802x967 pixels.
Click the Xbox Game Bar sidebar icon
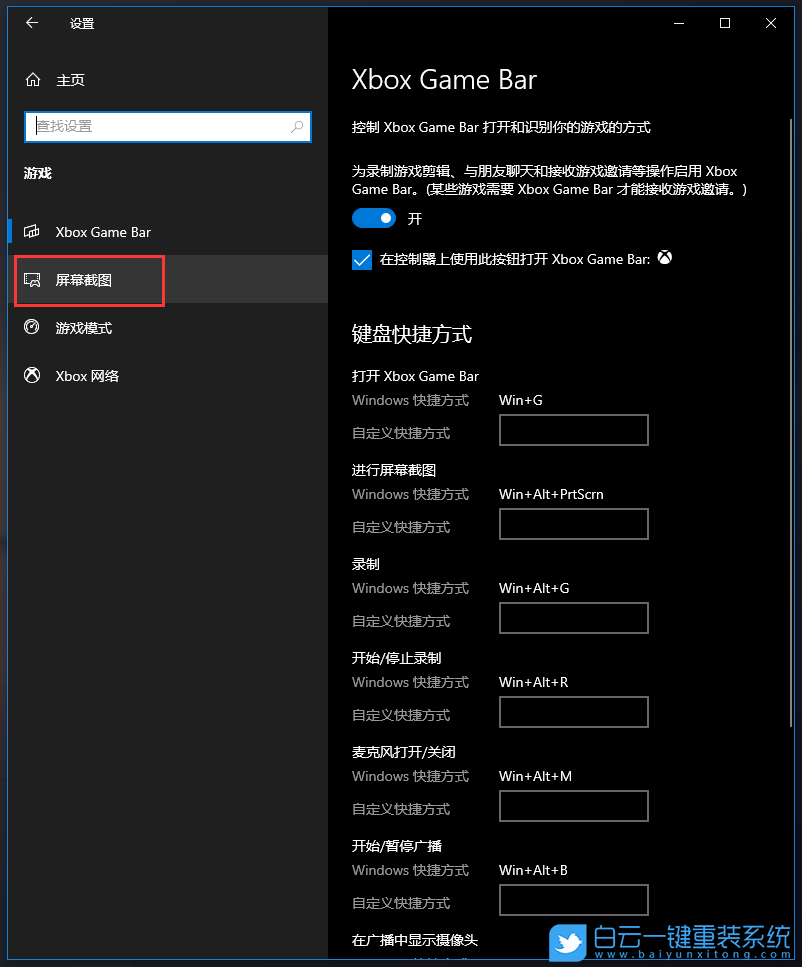pyautogui.click(x=31, y=232)
